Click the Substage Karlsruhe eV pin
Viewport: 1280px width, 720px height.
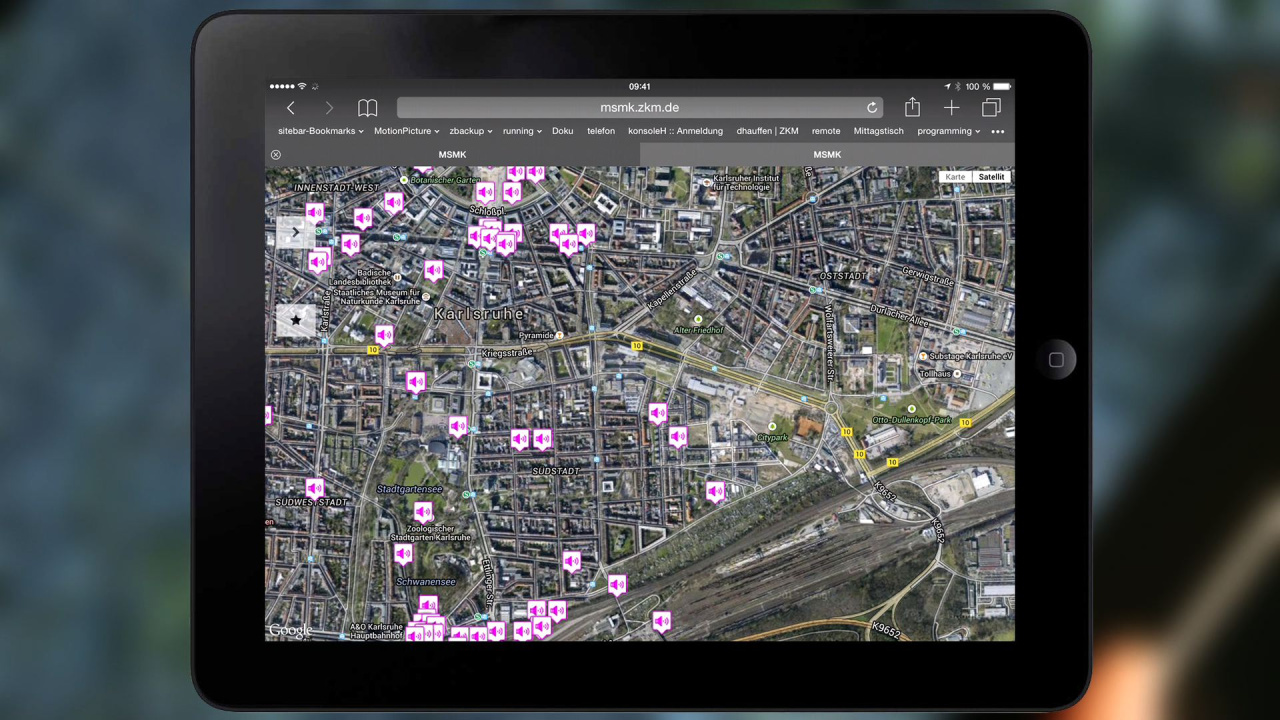pos(922,356)
